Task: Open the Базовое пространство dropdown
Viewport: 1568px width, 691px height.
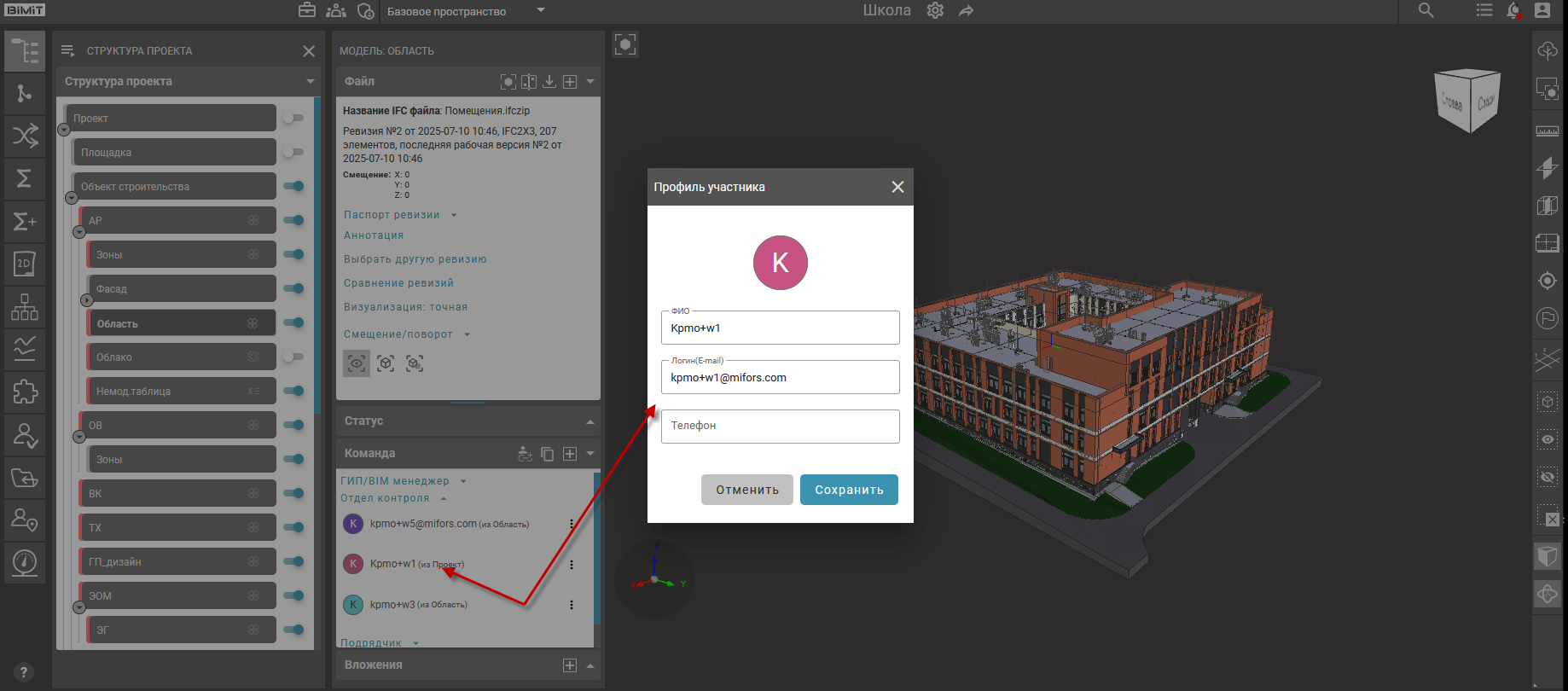Action: click(541, 11)
